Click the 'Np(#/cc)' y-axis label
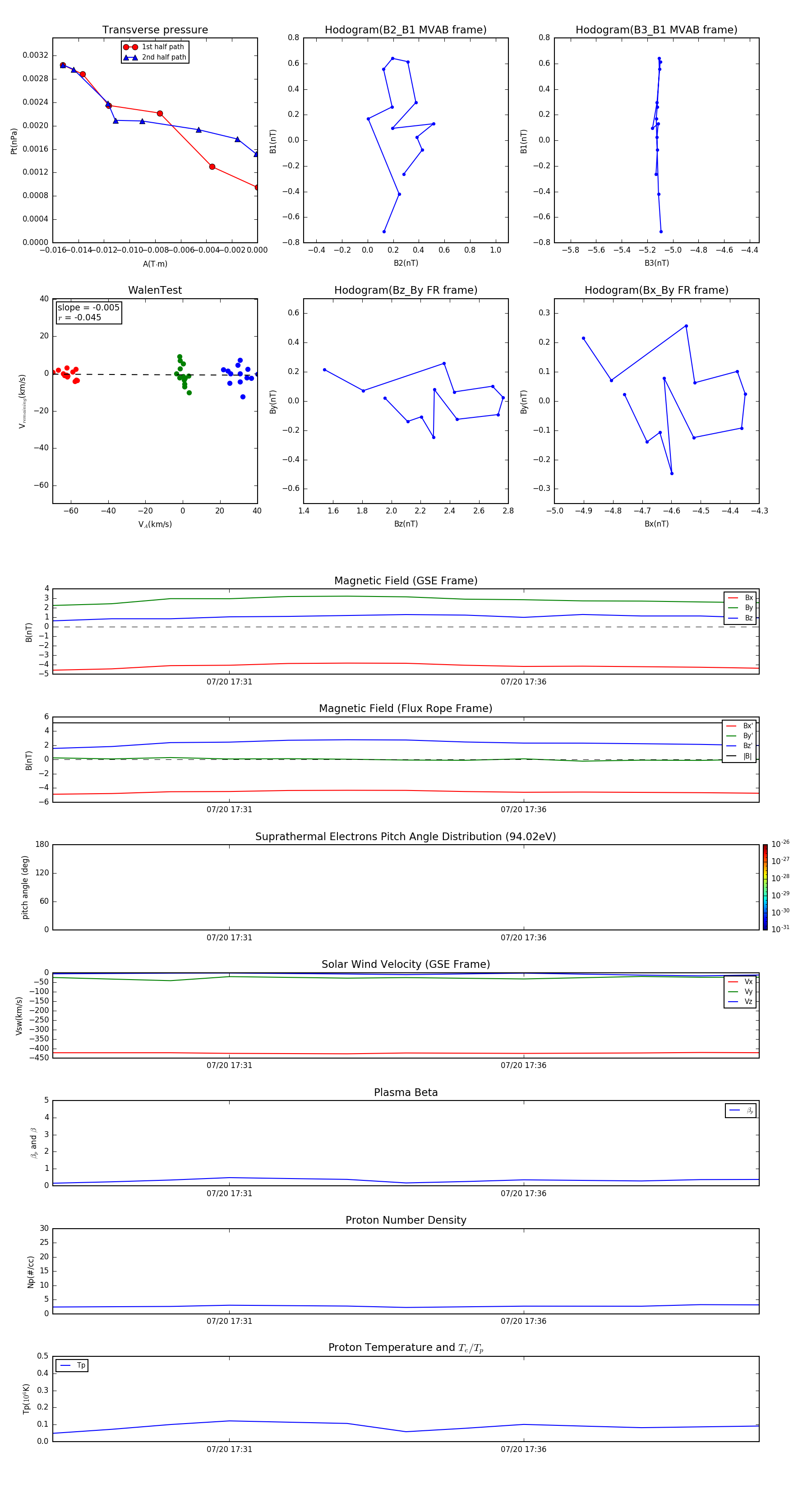 [31, 1272]
